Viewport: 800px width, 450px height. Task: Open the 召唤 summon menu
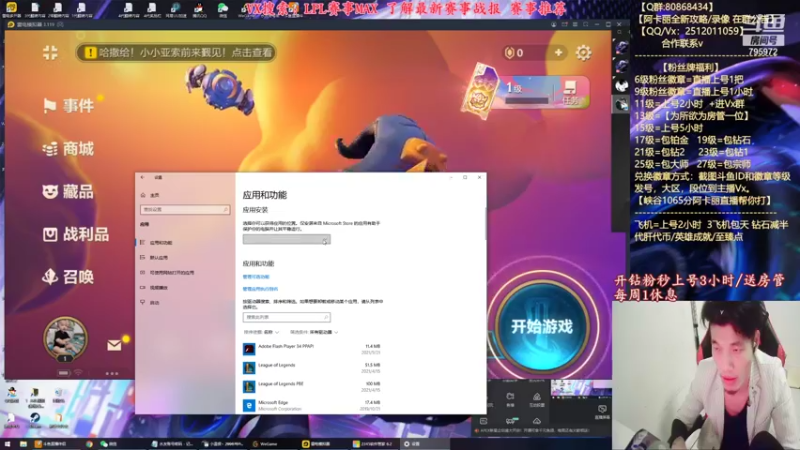point(69,277)
